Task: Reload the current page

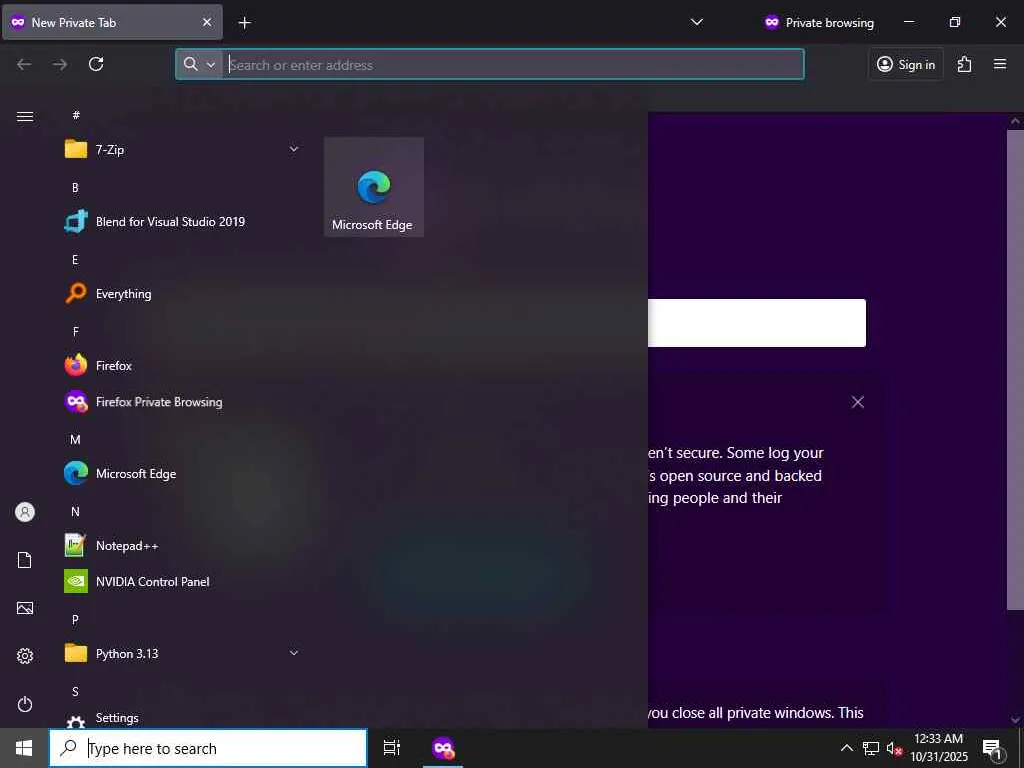Action: 96,64
